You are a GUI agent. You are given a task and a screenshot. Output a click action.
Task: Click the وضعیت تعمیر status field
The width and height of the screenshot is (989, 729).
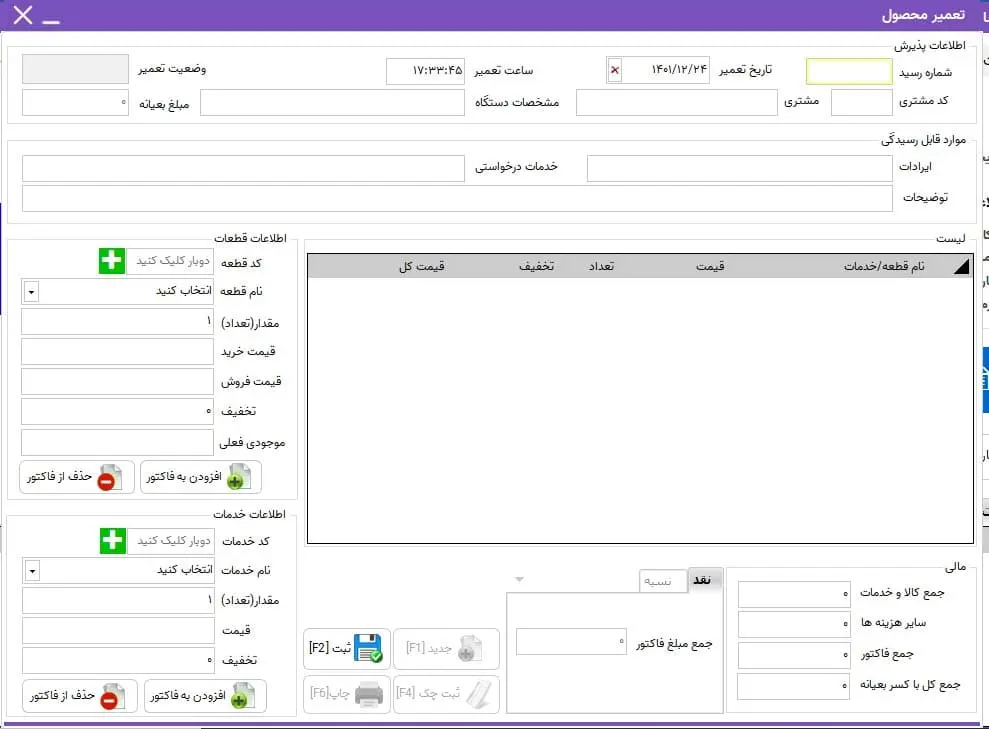coord(75,69)
